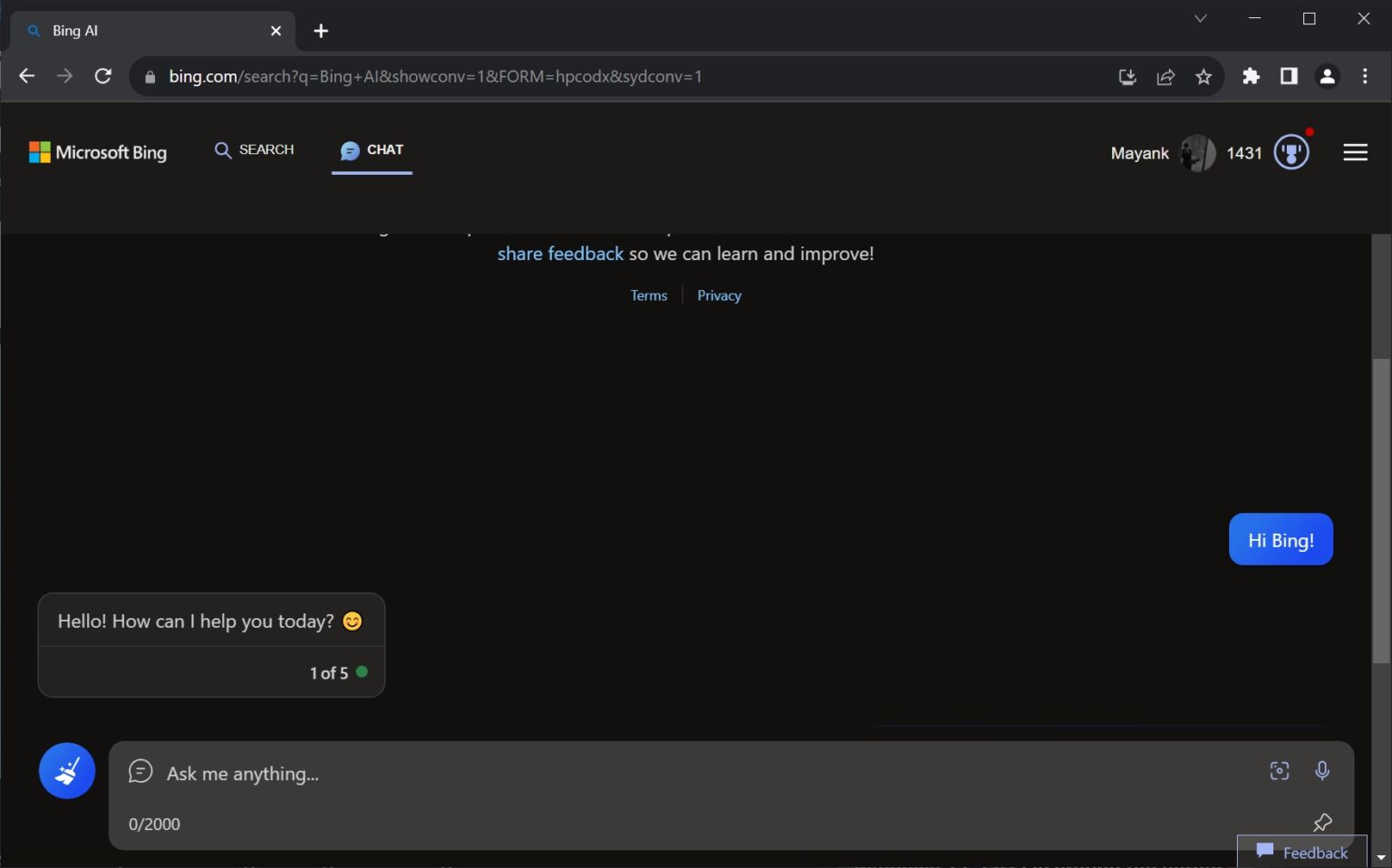Open the browser profile dropdown
The width and height of the screenshot is (1392, 868).
[x=1328, y=76]
